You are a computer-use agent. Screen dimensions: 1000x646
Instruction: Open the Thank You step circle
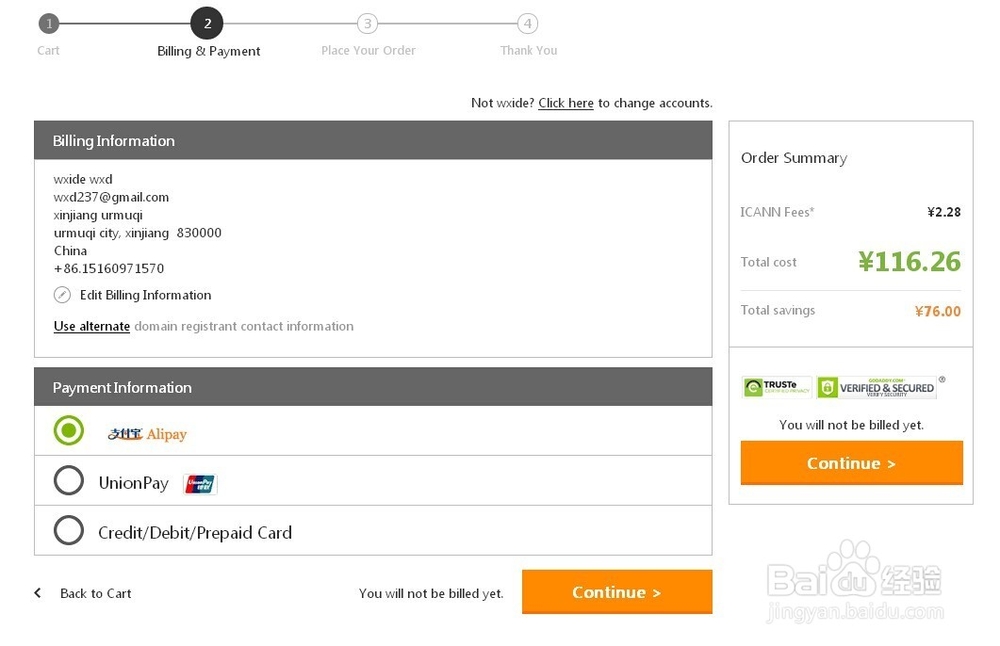[528, 23]
